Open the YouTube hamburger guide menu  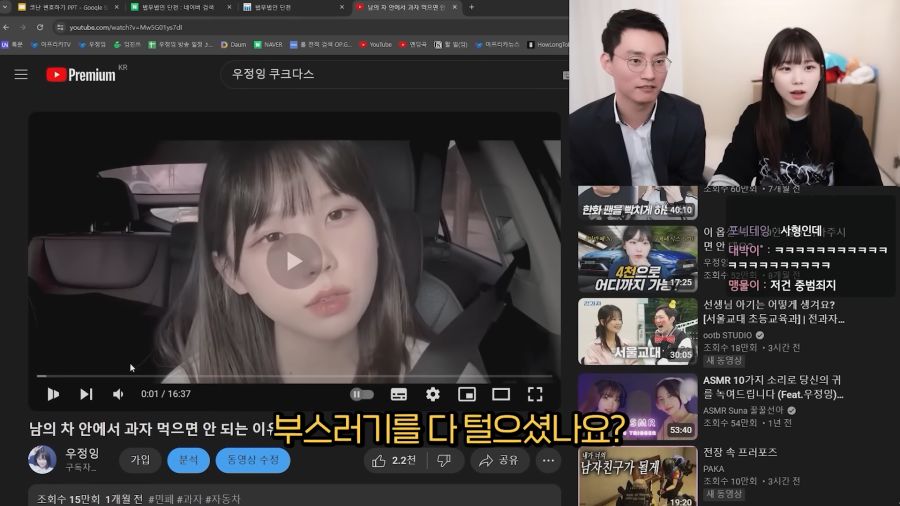tap(21, 75)
